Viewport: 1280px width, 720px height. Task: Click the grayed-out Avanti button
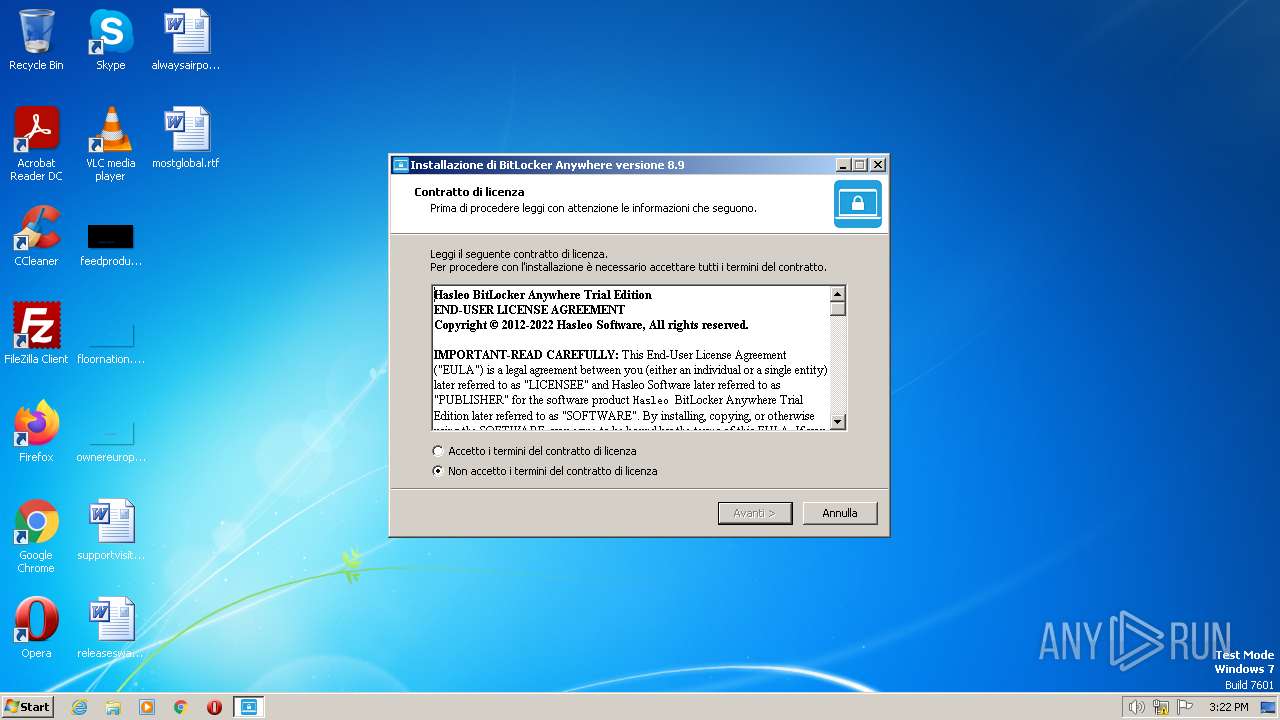(x=755, y=513)
